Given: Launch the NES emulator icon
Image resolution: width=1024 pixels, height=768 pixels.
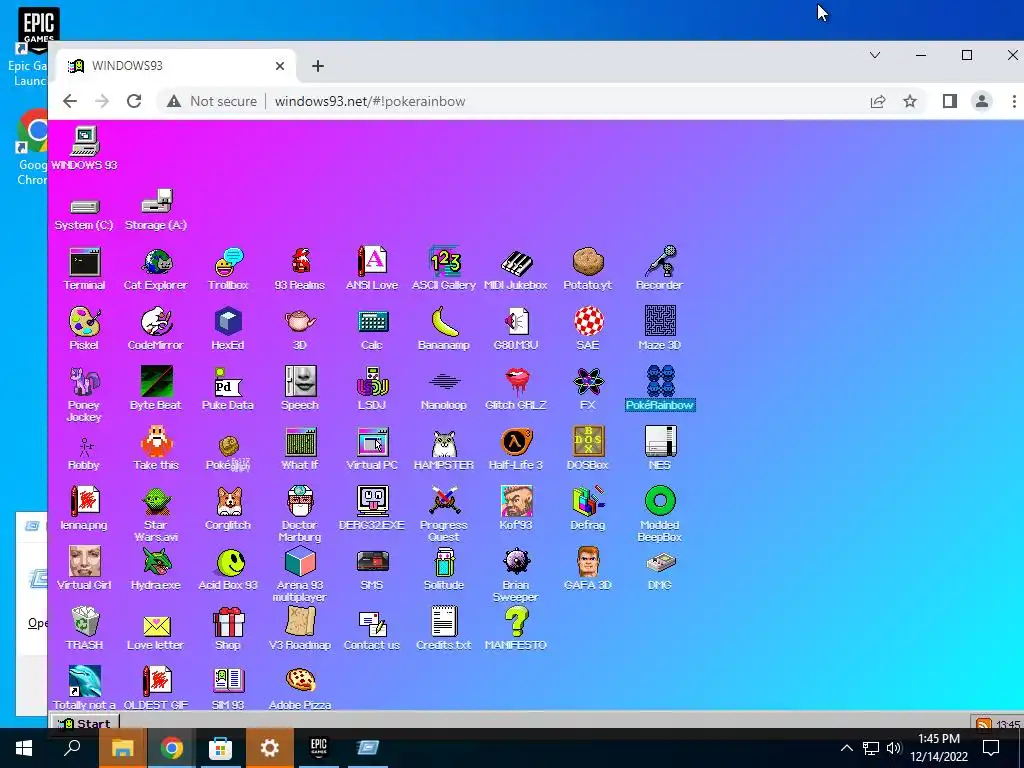Looking at the screenshot, I should point(660,442).
